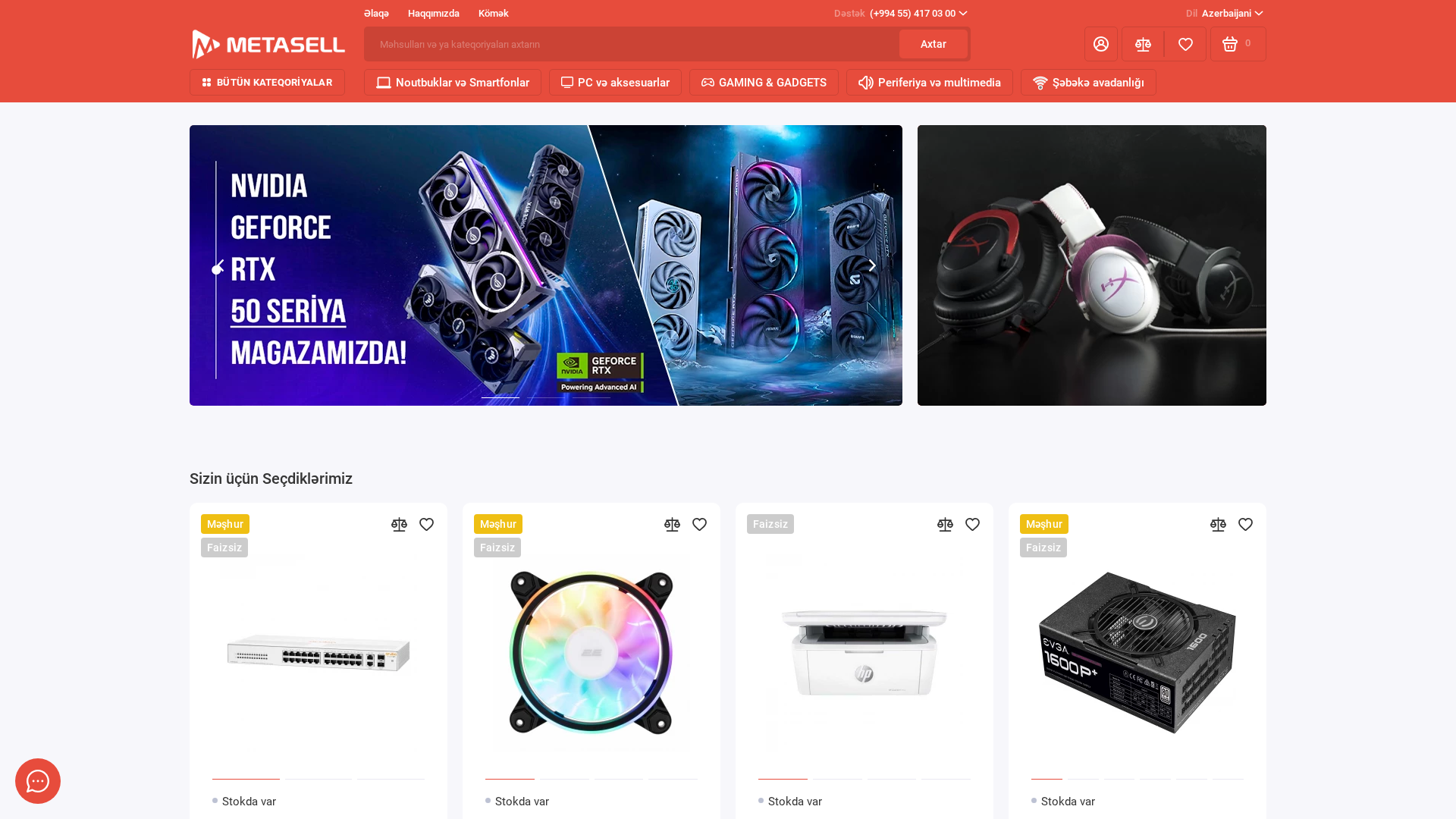
Task: Favorite the RGB fan product
Action: 699,525
